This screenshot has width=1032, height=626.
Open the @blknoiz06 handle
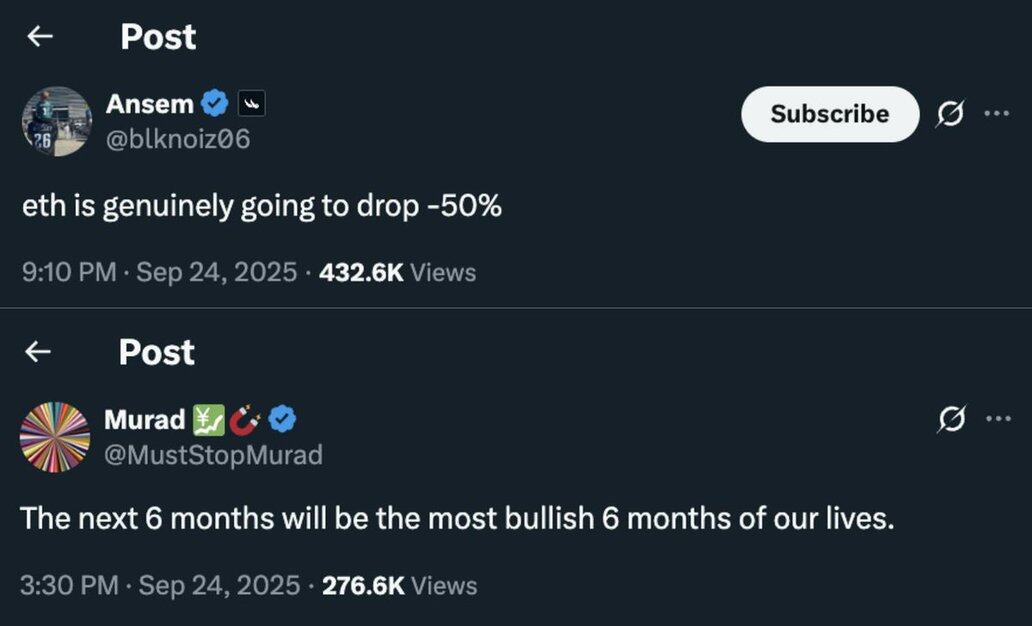coord(178,139)
